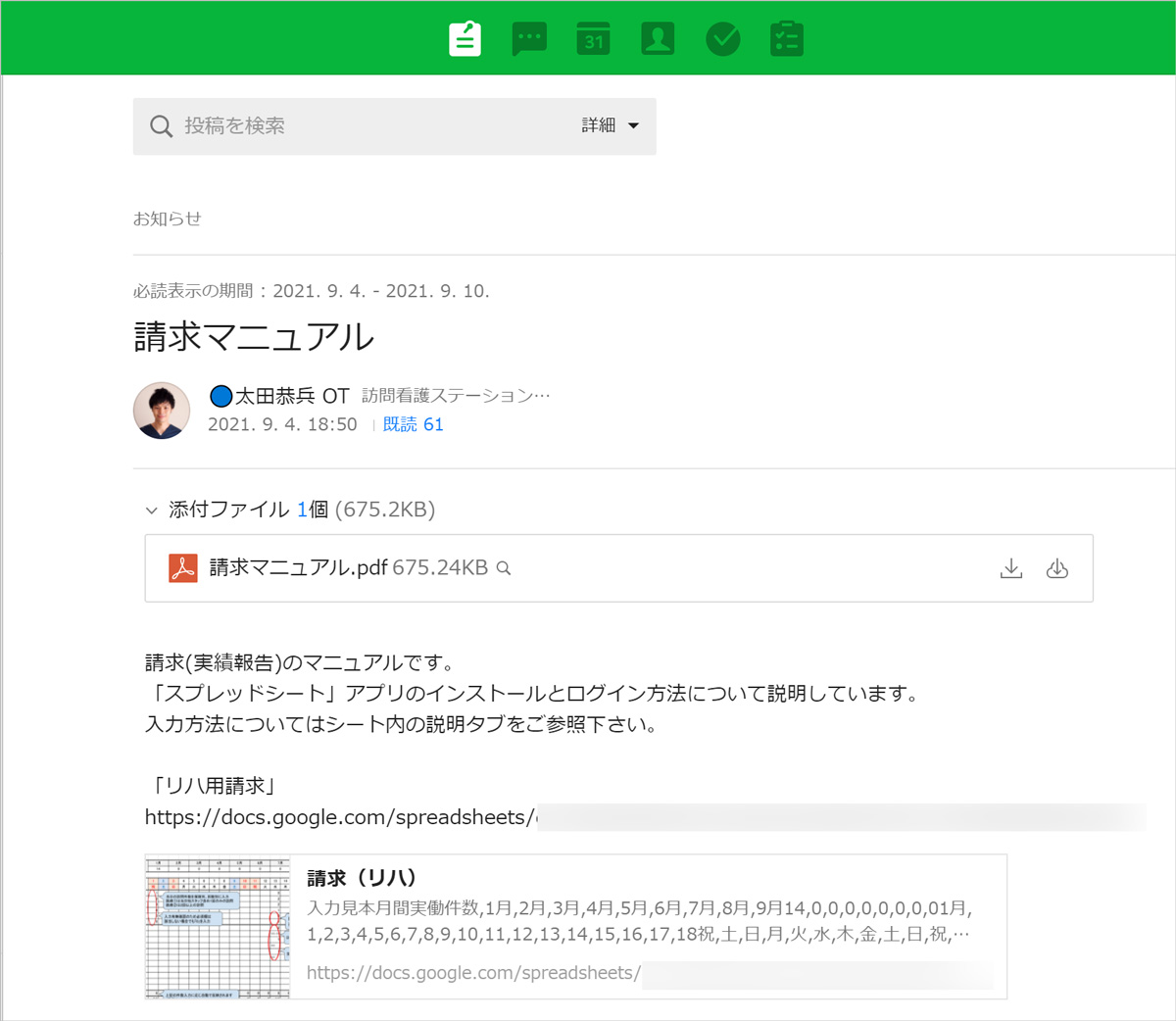Open the contacts address book icon
The height and width of the screenshot is (1021, 1176).
click(x=658, y=39)
